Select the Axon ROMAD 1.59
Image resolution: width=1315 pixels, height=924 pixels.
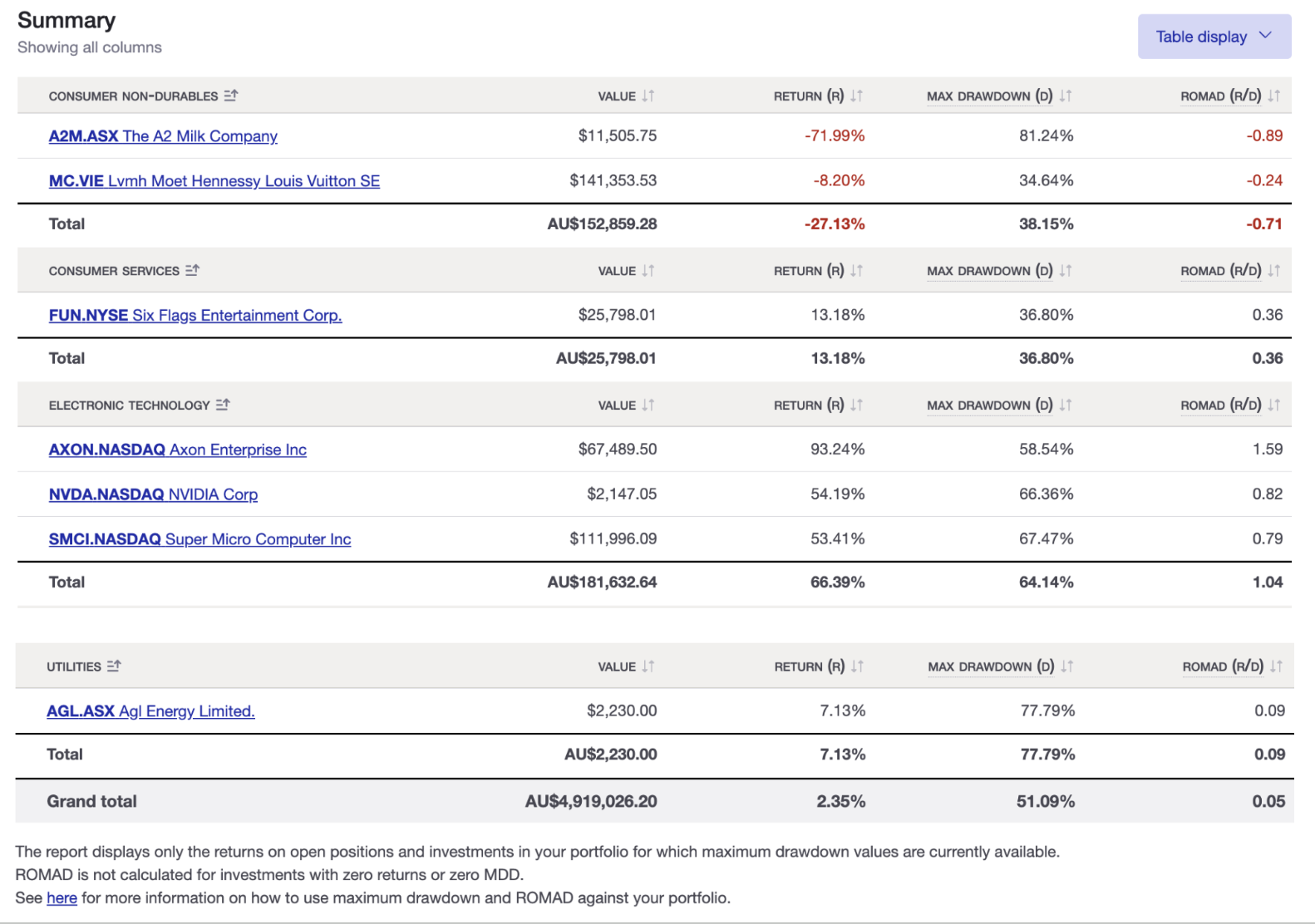(1268, 450)
